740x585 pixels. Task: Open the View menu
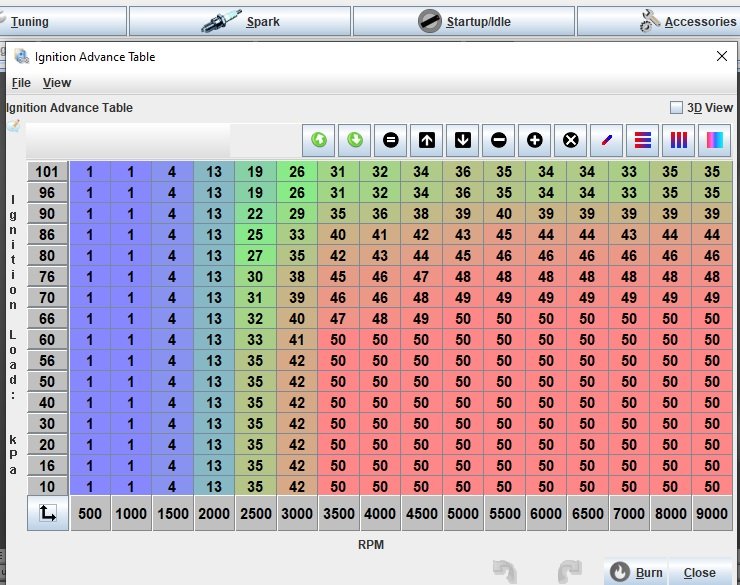click(57, 83)
